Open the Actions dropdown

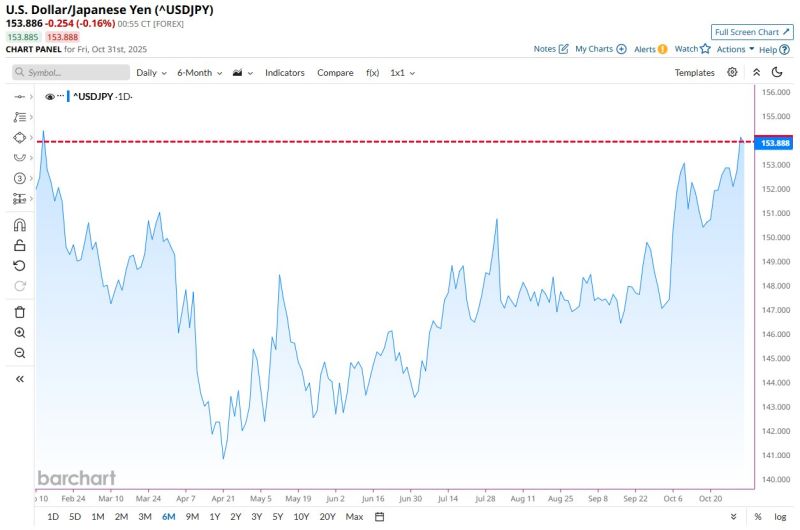point(735,49)
